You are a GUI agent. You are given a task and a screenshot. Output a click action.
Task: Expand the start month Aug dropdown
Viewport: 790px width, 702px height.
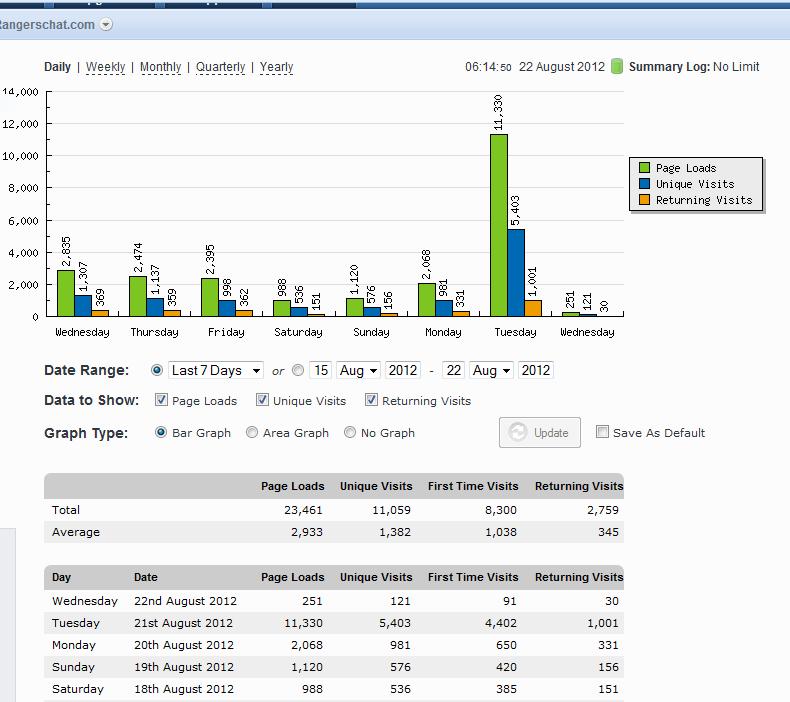pyautogui.click(x=358, y=370)
